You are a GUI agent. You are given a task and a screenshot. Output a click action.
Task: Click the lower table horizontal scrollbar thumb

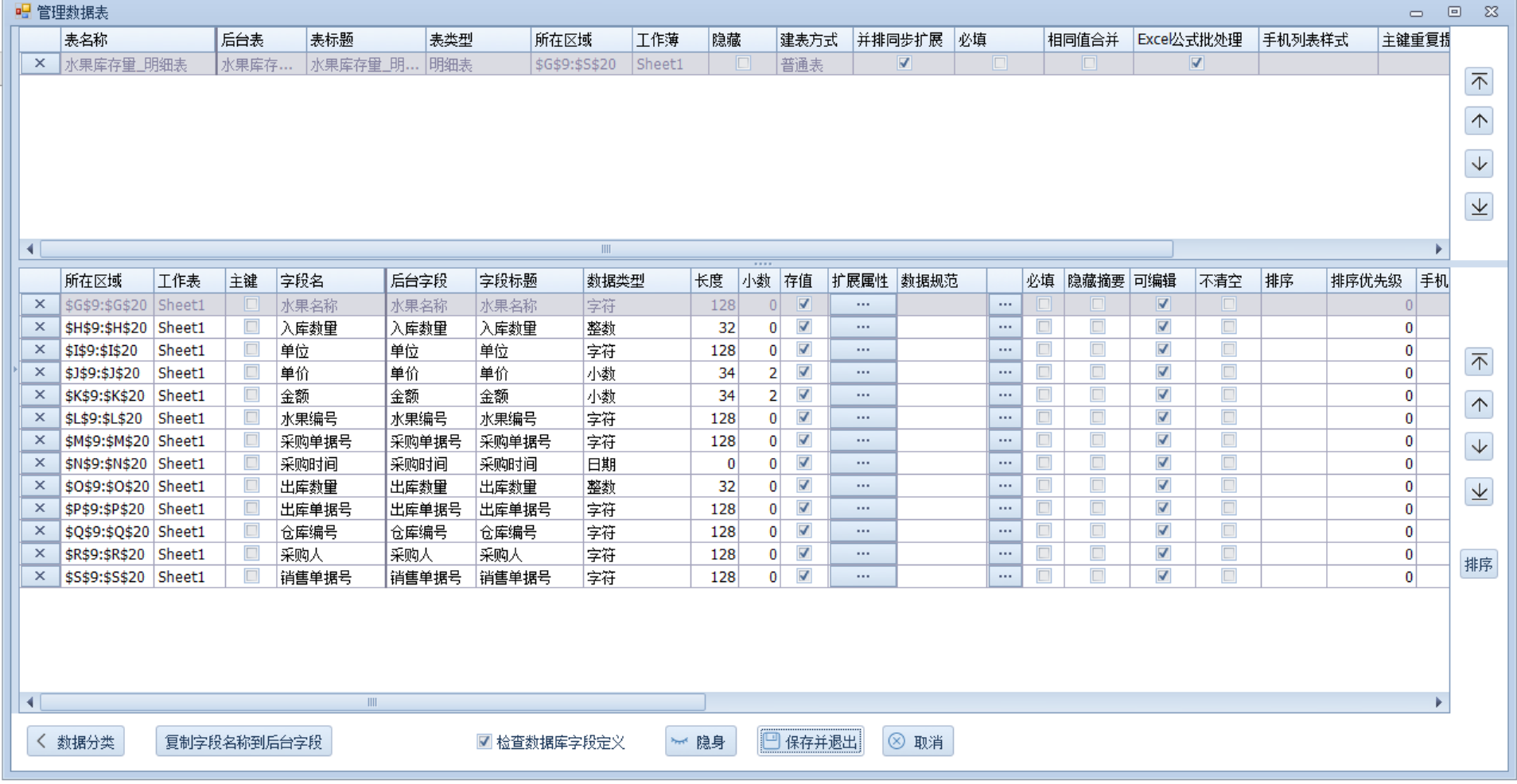click(x=372, y=702)
